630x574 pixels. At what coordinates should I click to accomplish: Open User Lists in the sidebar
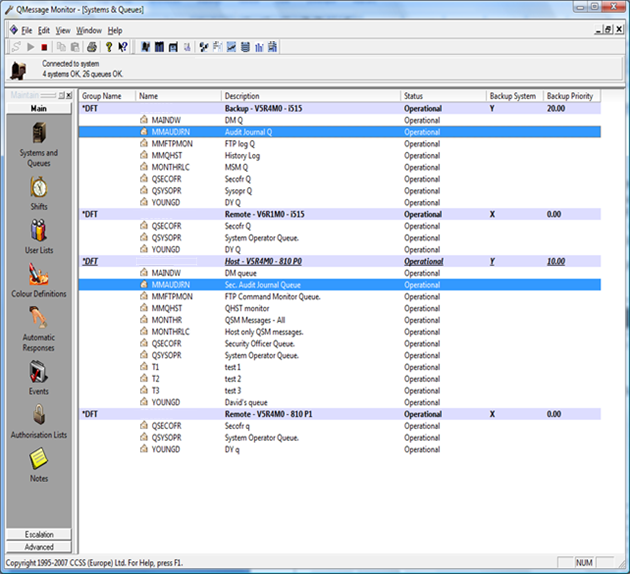point(39,231)
